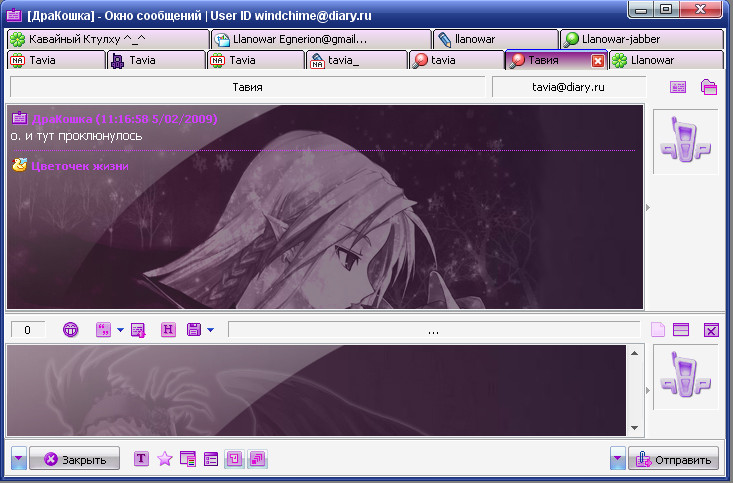
Task: Click the document-with-arrow toolbar icon
Action: pos(138,330)
